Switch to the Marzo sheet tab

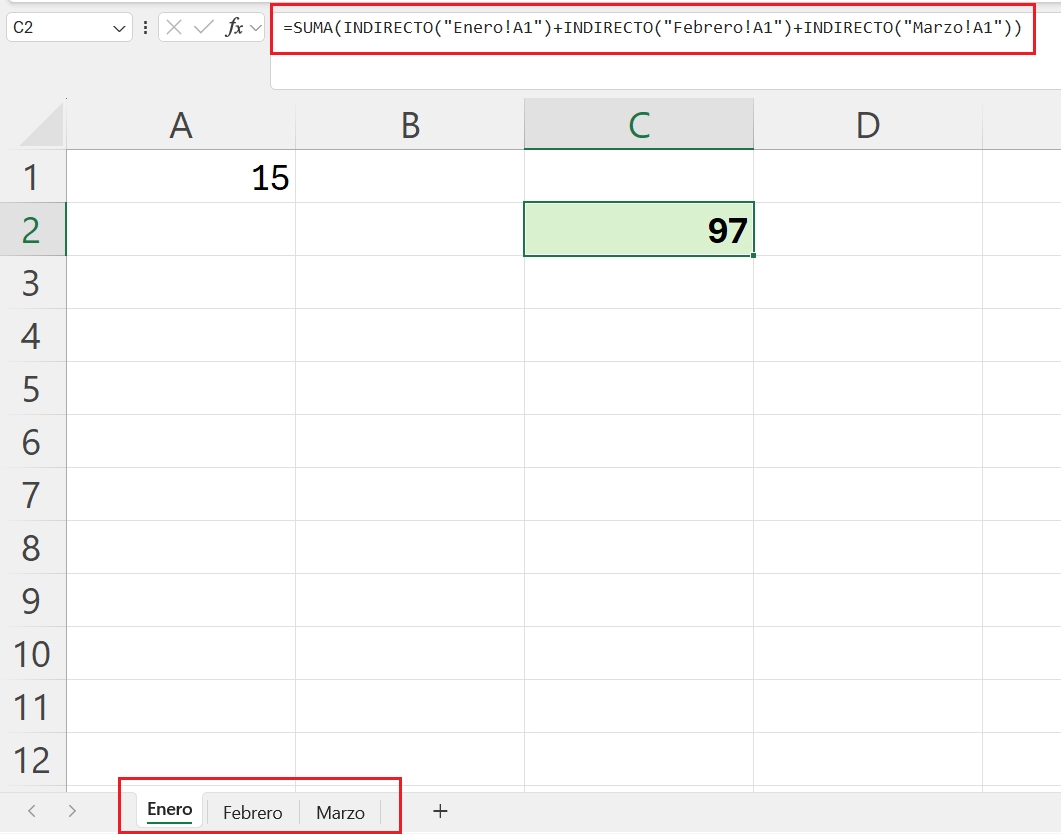click(x=340, y=812)
